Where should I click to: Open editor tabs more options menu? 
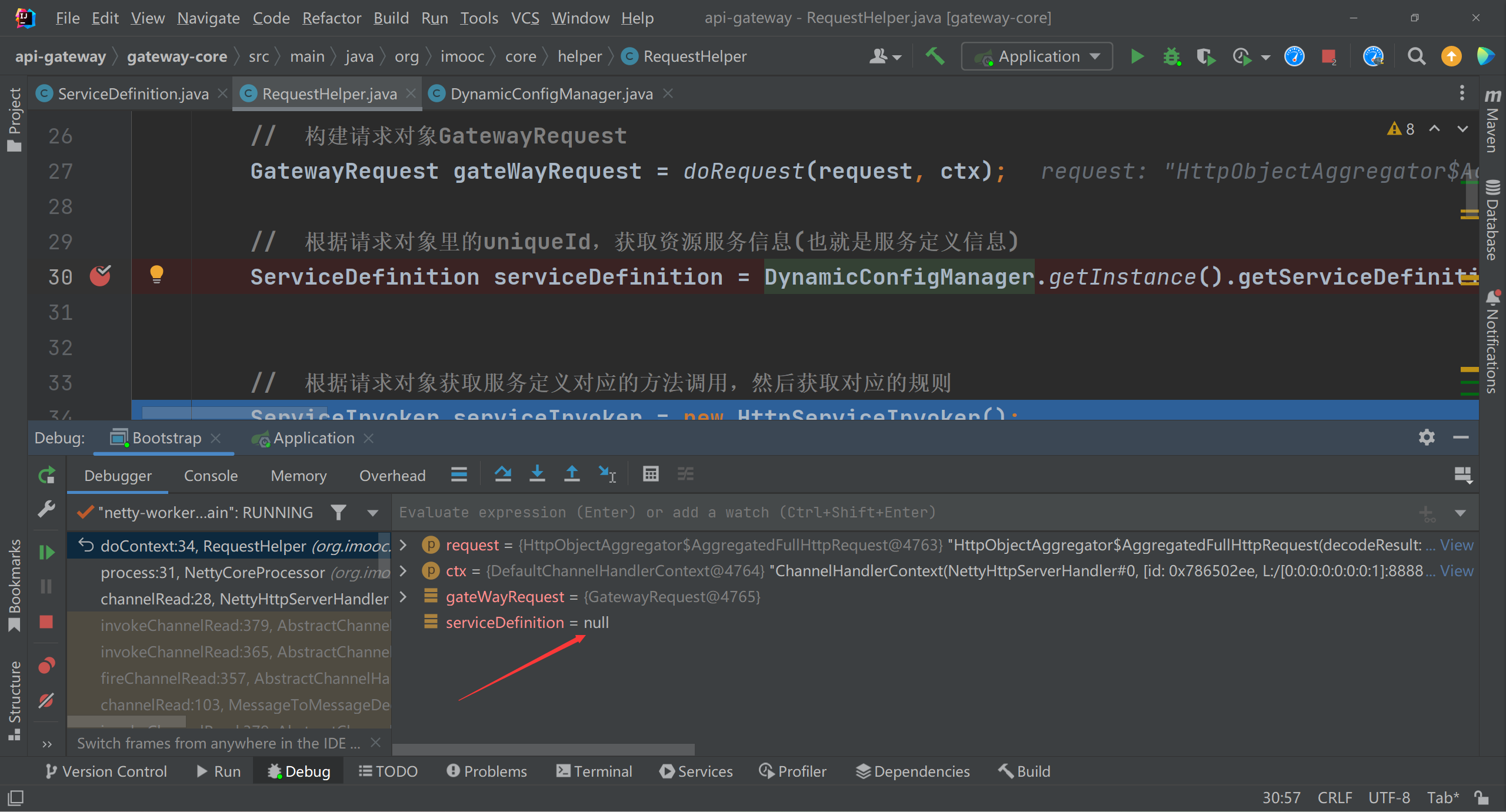(1462, 93)
